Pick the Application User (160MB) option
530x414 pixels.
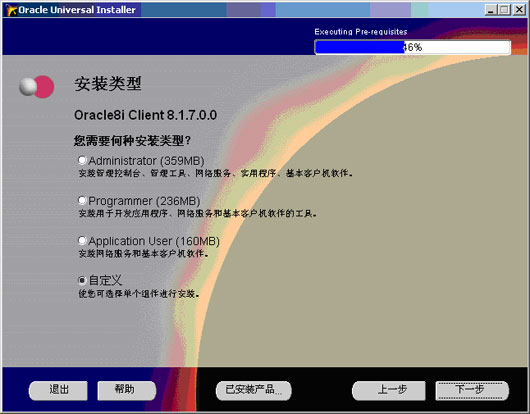(x=82, y=241)
